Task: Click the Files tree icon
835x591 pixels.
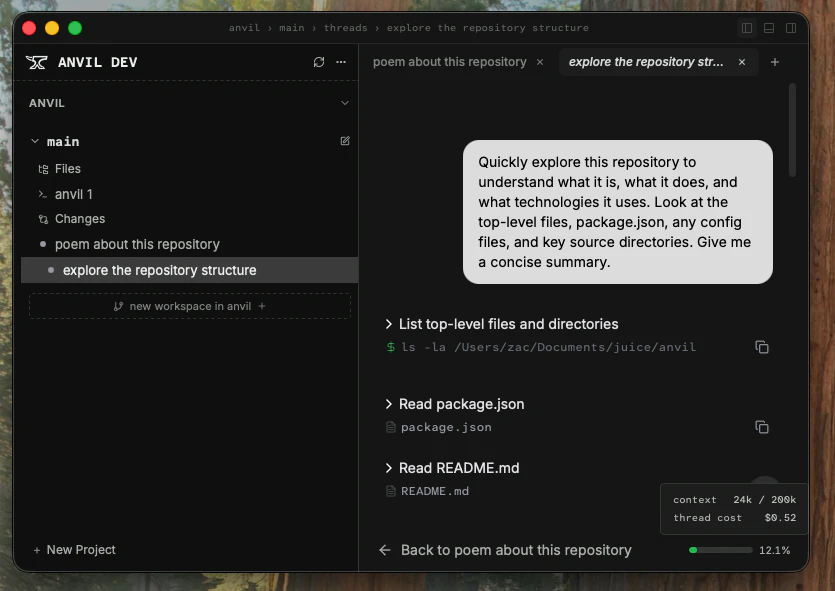Action: tap(43, 169)
